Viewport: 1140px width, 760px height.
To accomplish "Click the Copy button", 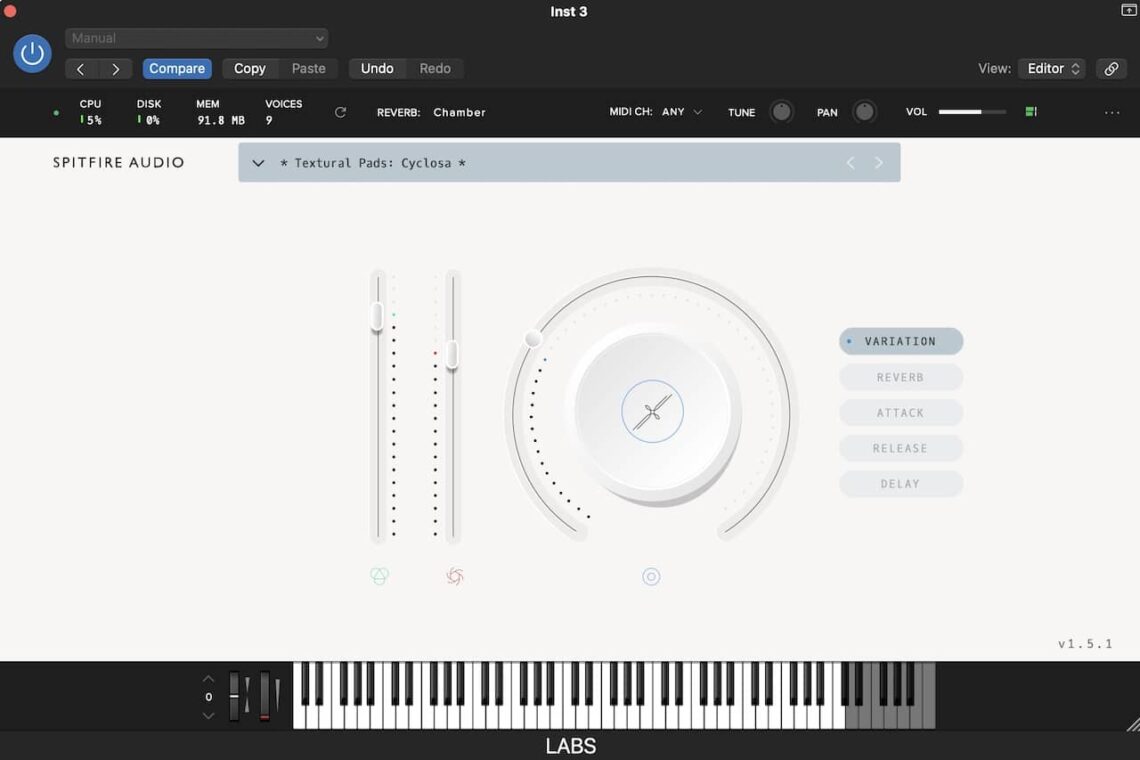I will point(250,69).
